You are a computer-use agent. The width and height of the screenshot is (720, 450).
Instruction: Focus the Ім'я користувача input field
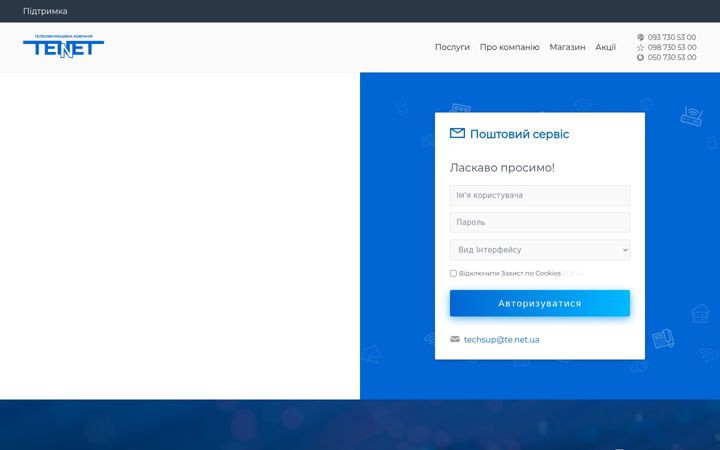coord(540,195)
